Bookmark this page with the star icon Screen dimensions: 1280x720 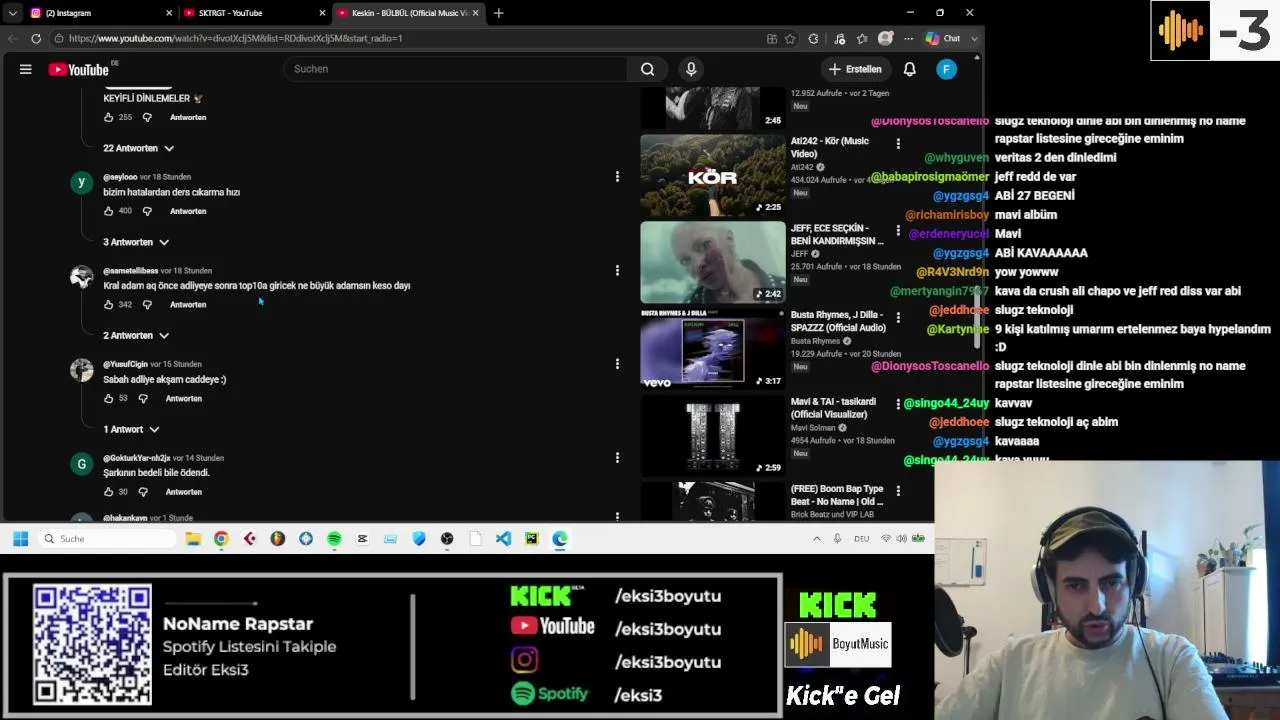pos(790,38)
